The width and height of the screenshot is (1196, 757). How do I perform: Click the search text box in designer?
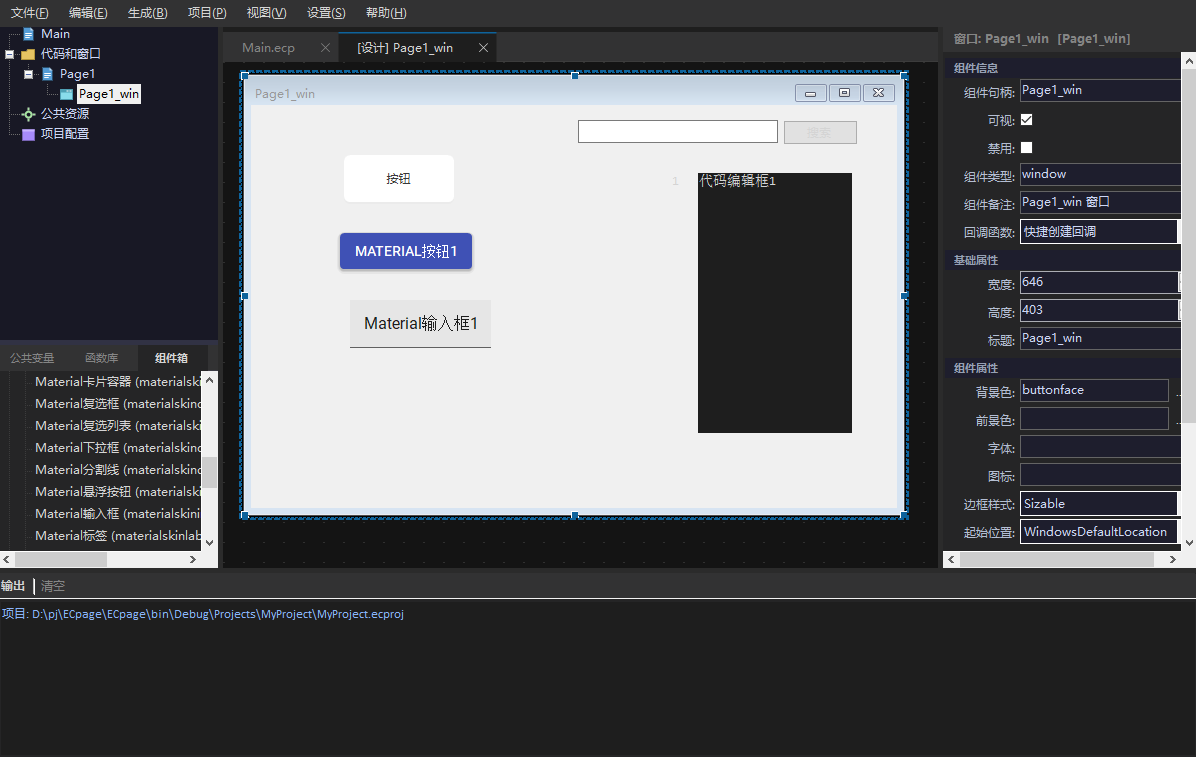pyautogui.click(x=677, y=131)
